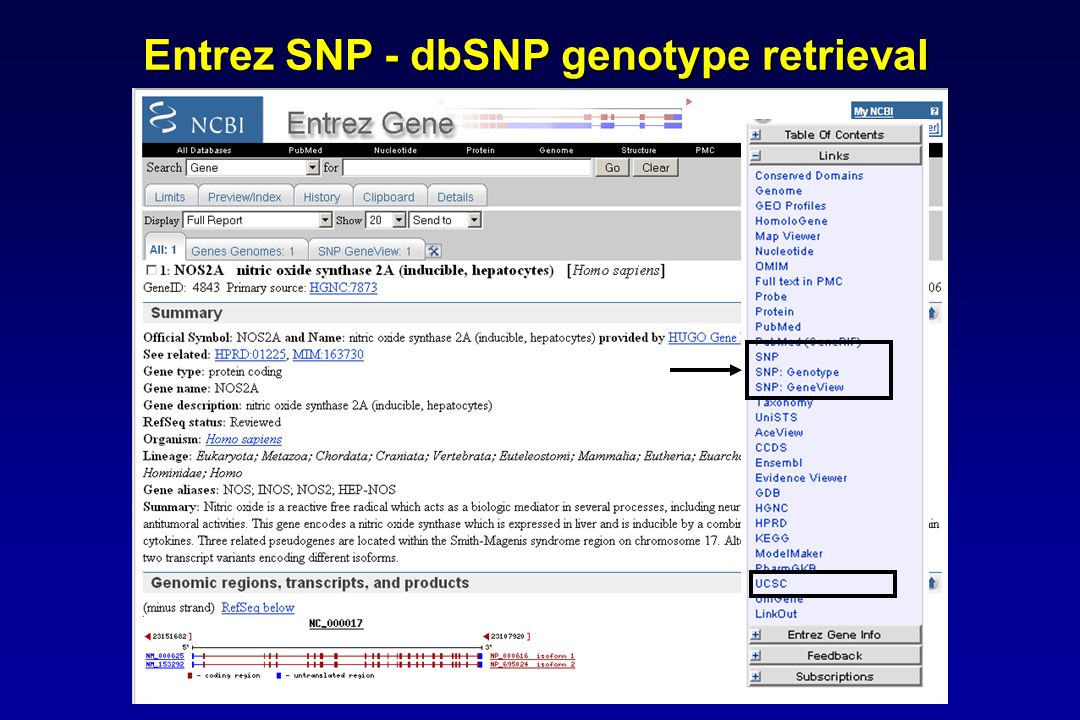Open the Ensembl link
Viewport: 1080px width, 720px height.
pyautogui.click(x=778, y=463)
